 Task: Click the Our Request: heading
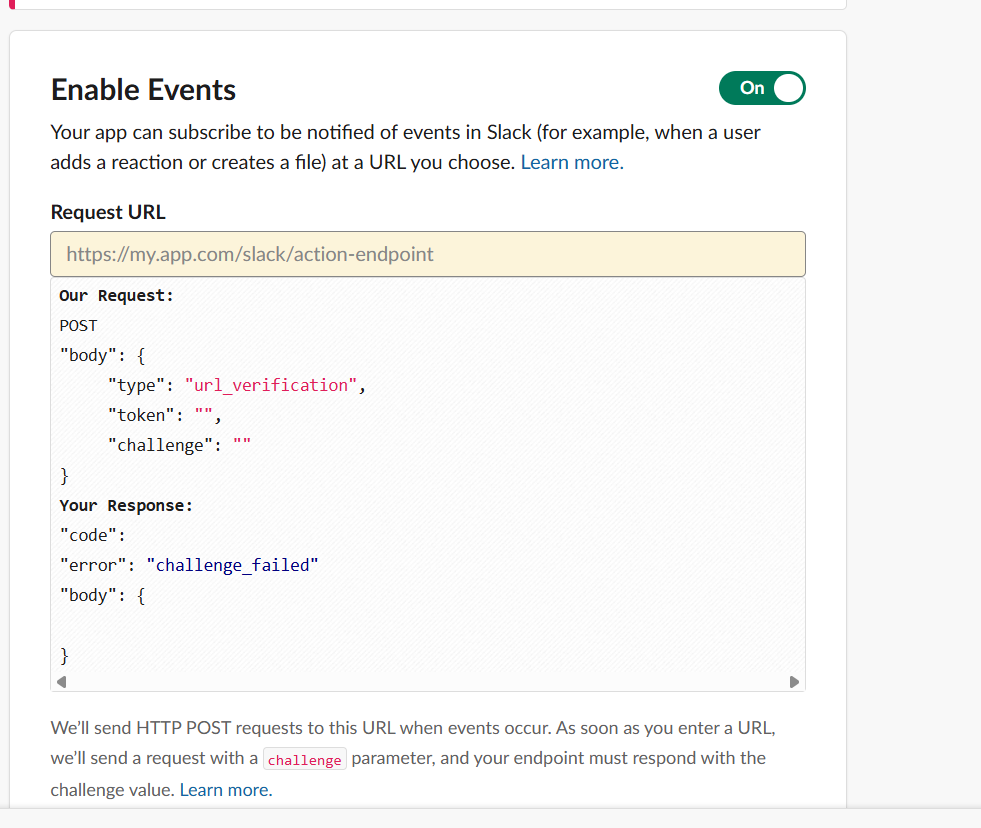coord(116,295)
